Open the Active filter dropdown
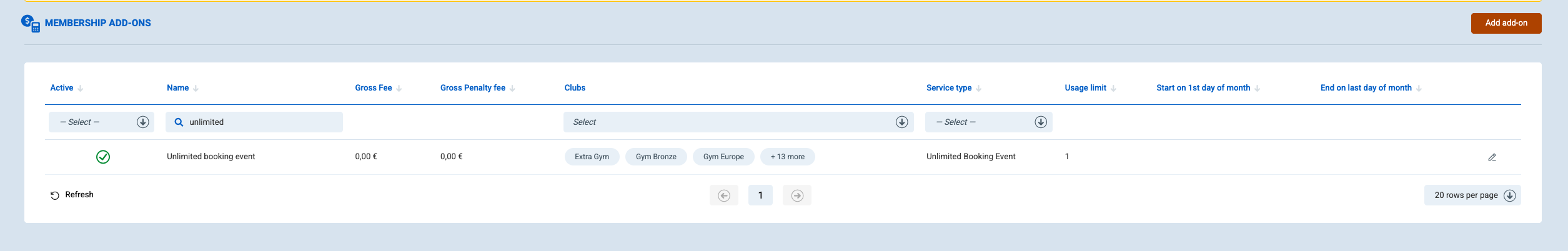The height and width of the screenshot is (251, 1568). tap(101, 122)
